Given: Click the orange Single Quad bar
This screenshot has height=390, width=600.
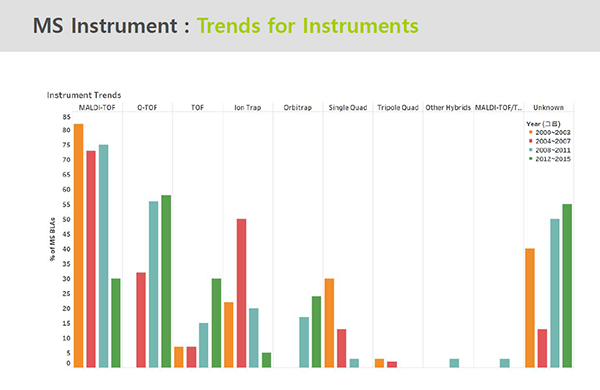Looking at the screenshot, I should [329, 323].
